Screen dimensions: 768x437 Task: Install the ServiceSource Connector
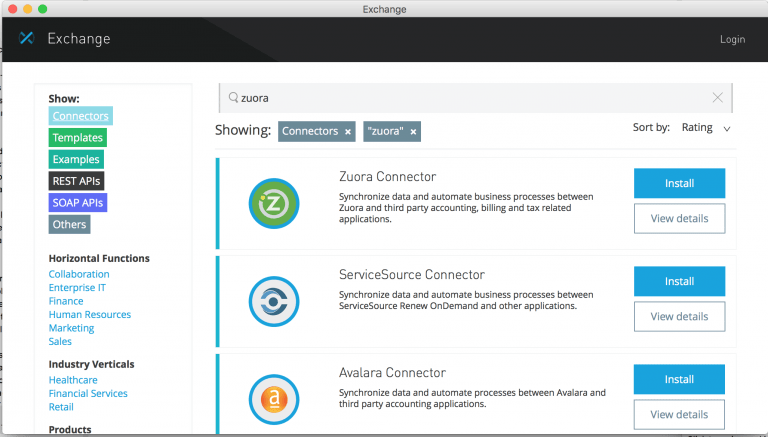(679, 281)
